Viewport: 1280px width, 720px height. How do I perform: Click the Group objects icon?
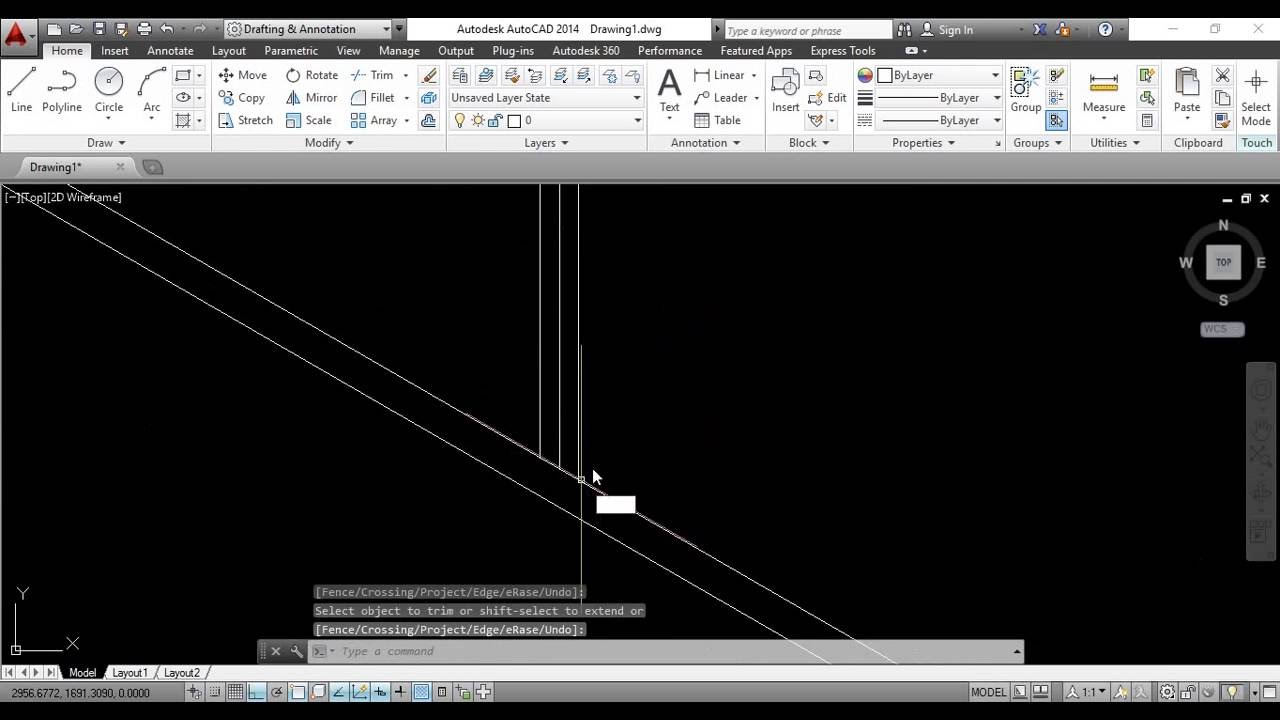[1025, 90]
